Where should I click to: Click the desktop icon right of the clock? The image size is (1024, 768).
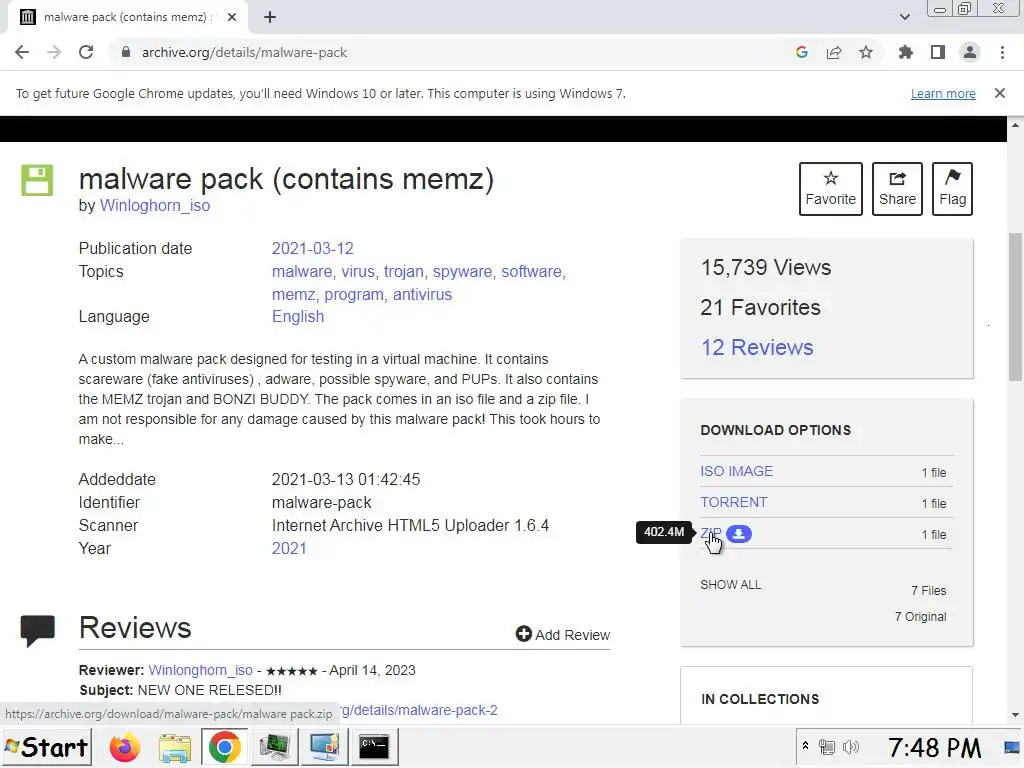click(x=1012, y=747)
